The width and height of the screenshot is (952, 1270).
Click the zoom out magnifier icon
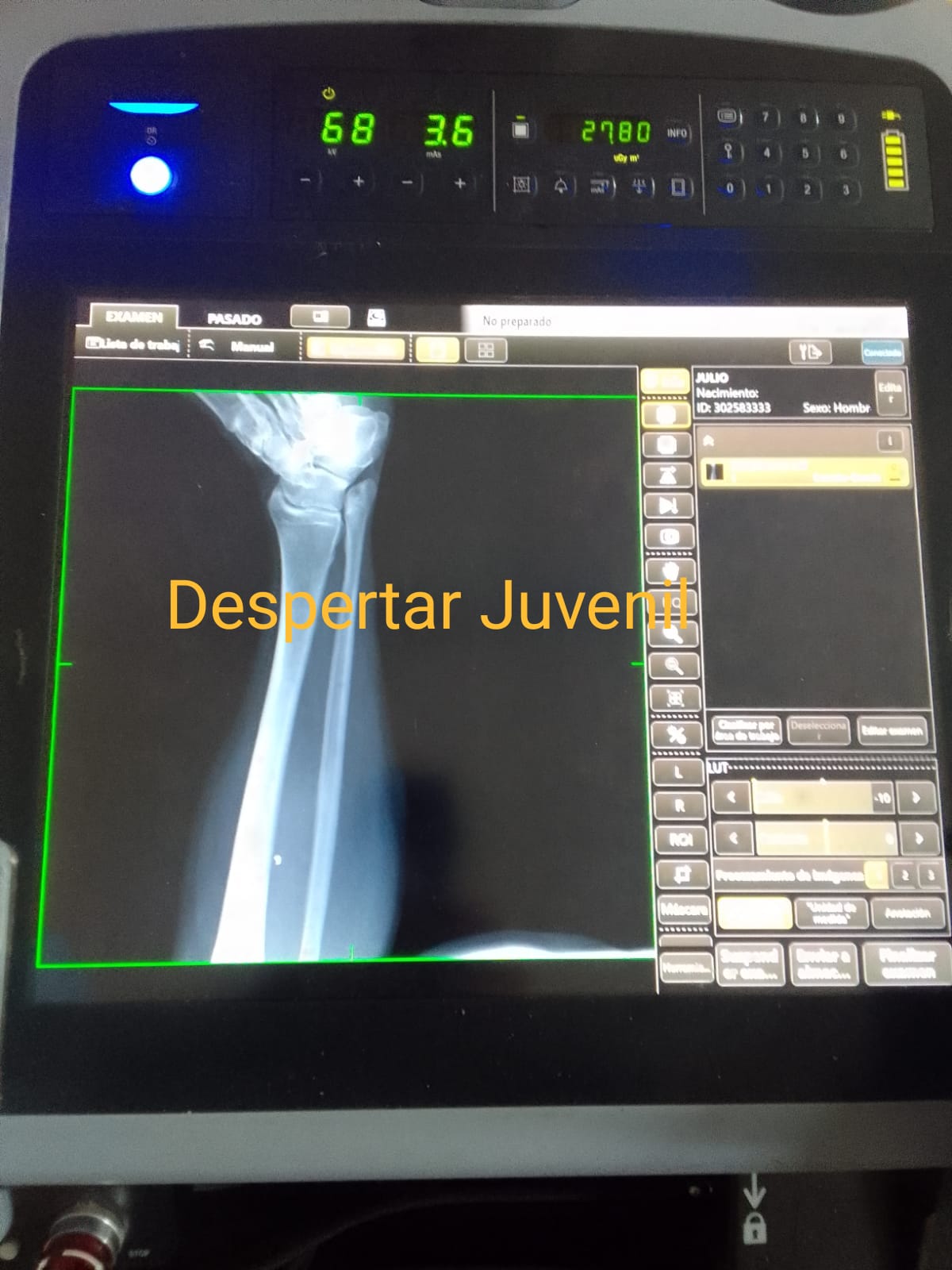pyautogui.click(x=674, y=665)
